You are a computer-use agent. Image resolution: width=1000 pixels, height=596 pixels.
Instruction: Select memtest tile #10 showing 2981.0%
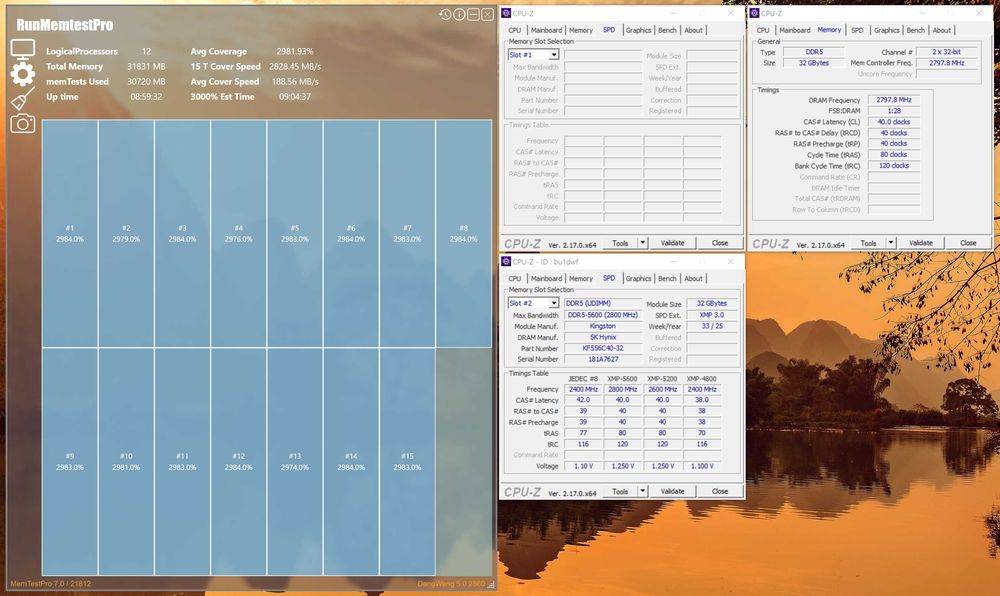point(126,462)
